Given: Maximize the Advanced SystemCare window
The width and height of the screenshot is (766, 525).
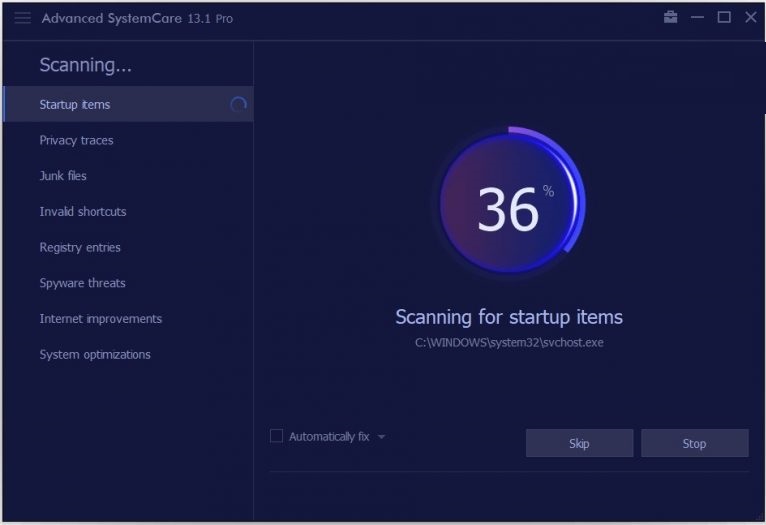Looking at the screenshot, I should click(x=724, y=18).
